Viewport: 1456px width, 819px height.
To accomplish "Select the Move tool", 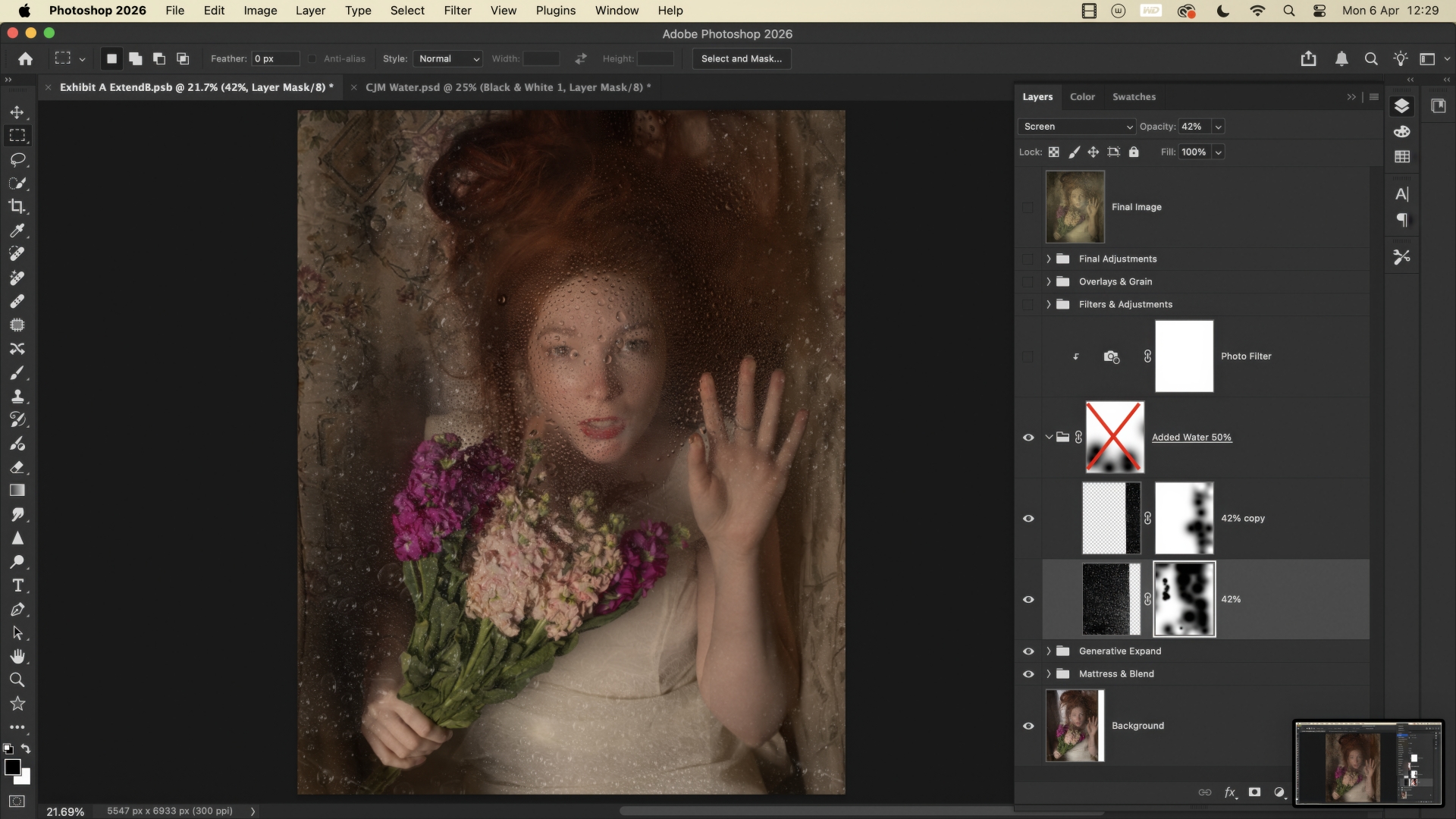I will (17, 112).
